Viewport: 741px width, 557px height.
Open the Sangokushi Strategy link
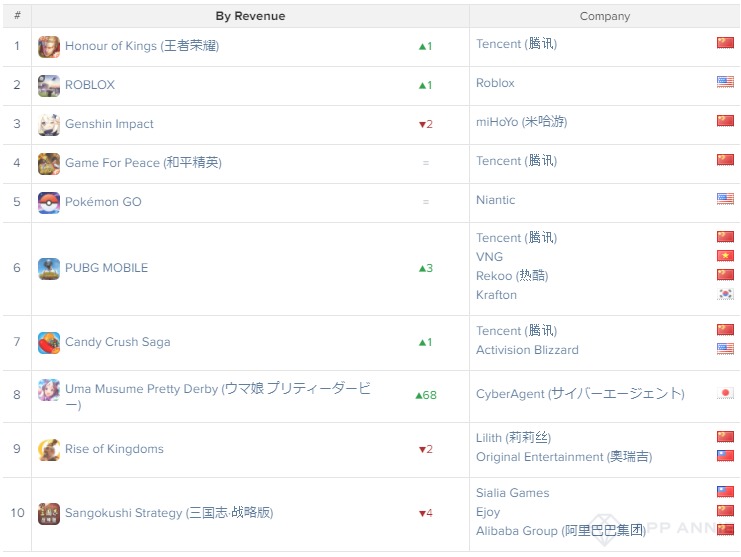click(169, 513)
